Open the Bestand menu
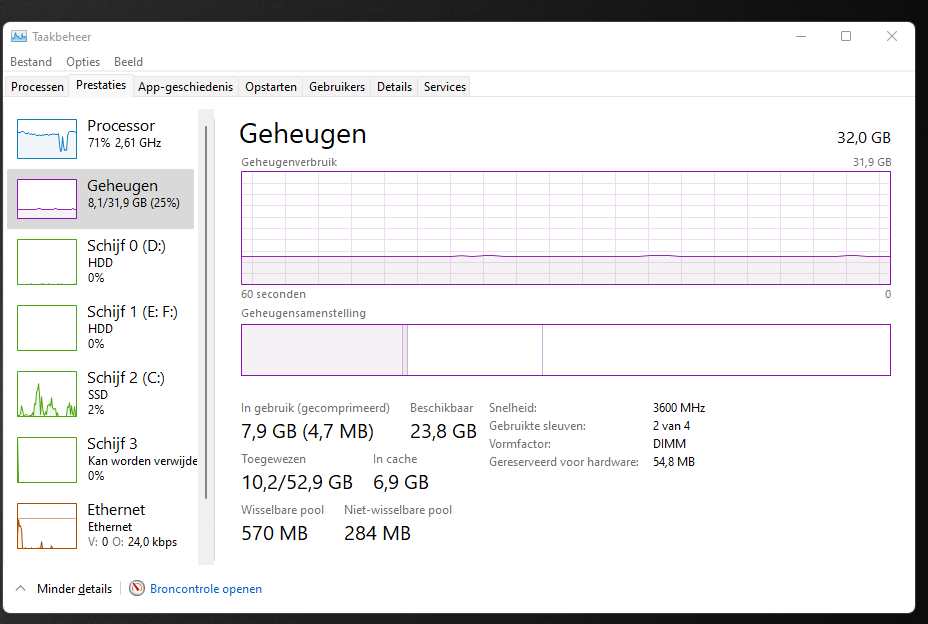Viewport: 928px width, 624px height. tap(31, 62)
